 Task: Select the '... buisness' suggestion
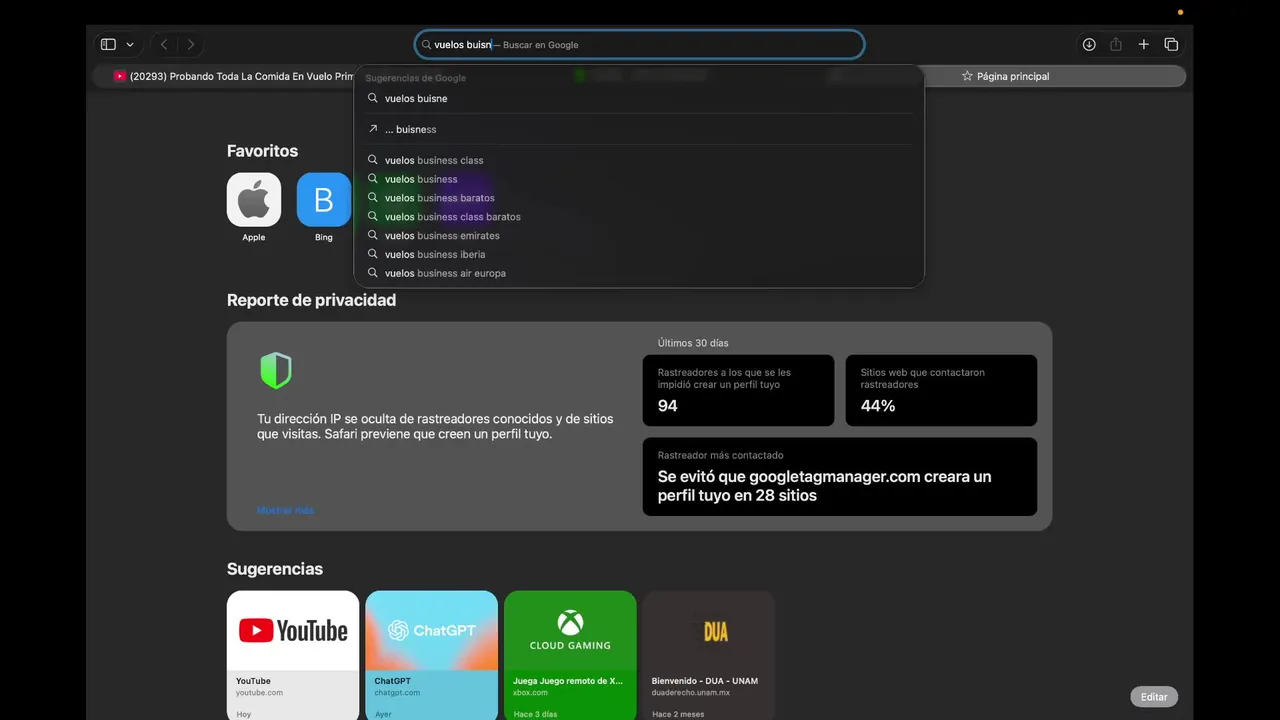tap(639, 129)
